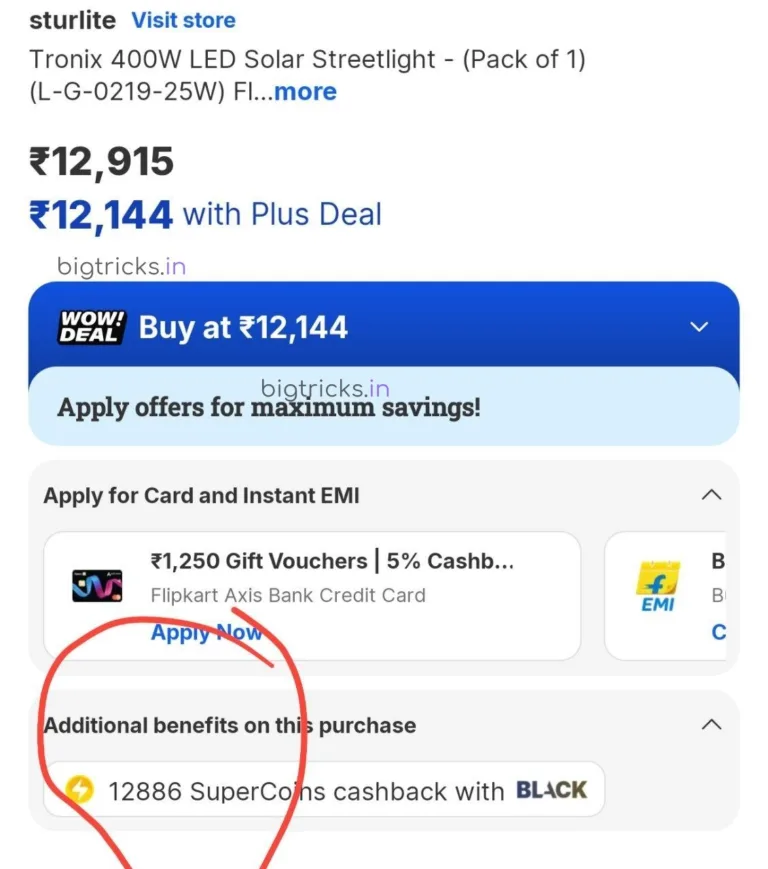Click more to expand the product title
The width and height of the screenshot is (768, 869).
coord(305,92)
